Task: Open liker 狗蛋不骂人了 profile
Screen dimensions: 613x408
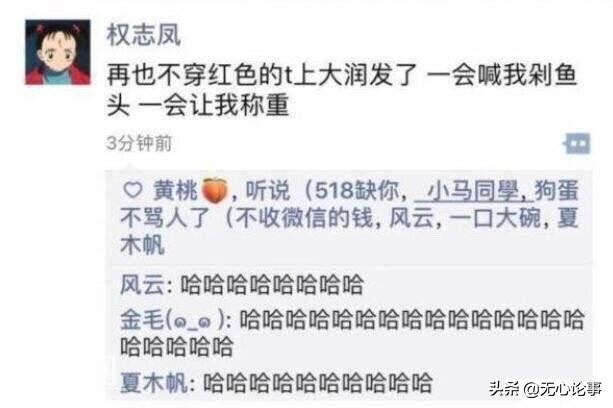Action: [350, 204]
